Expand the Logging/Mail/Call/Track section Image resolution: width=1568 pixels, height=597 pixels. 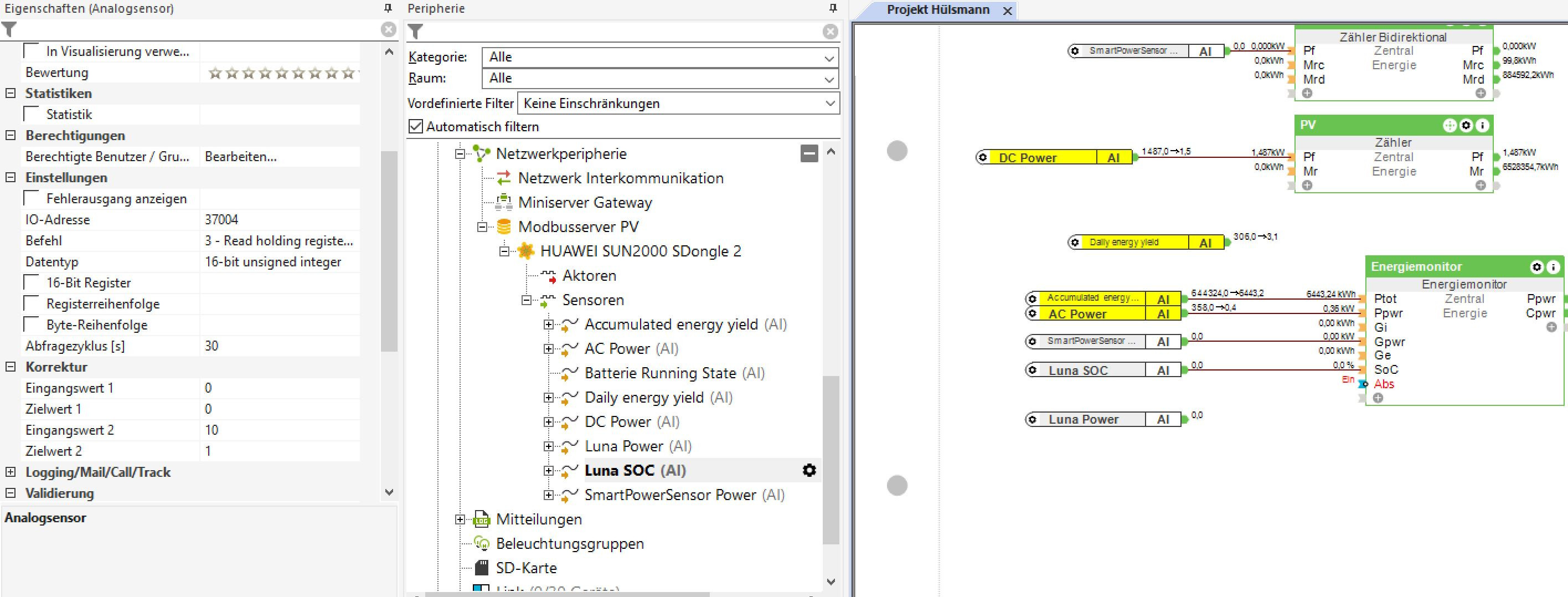coord(11,472)
